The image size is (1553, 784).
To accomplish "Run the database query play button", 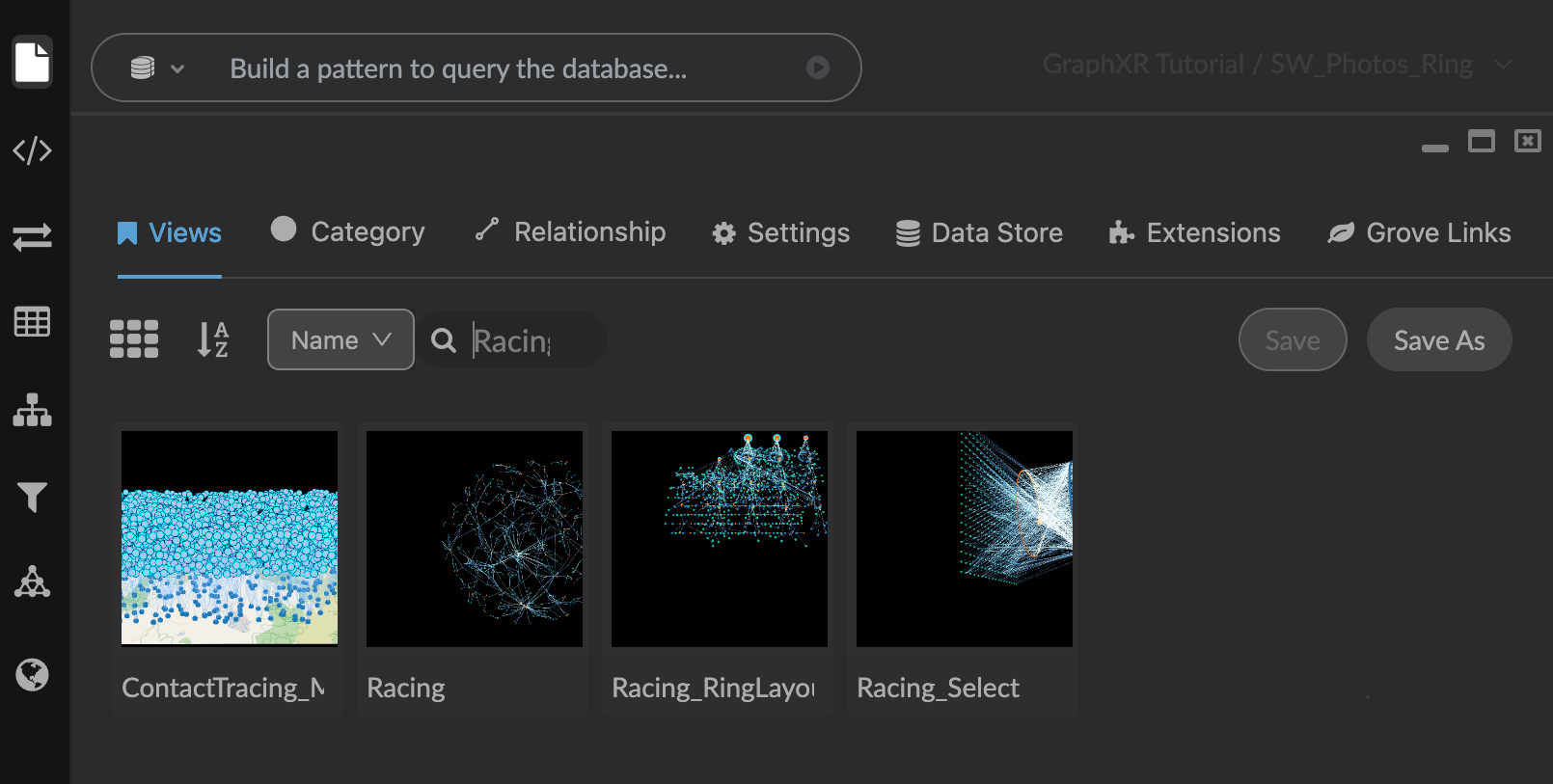I will pyautogui.click(x=817, y=68).
